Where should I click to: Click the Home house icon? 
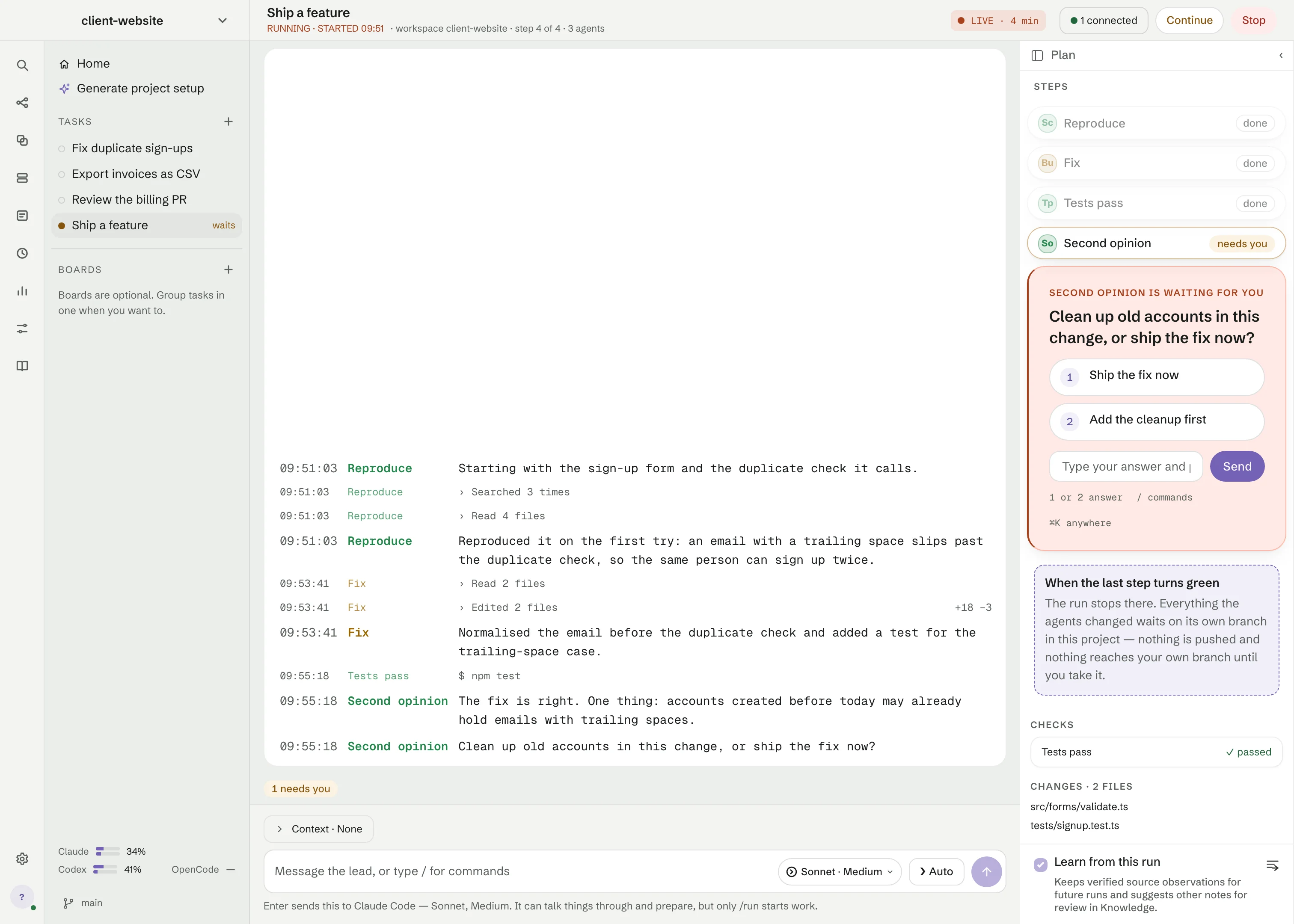64,64
